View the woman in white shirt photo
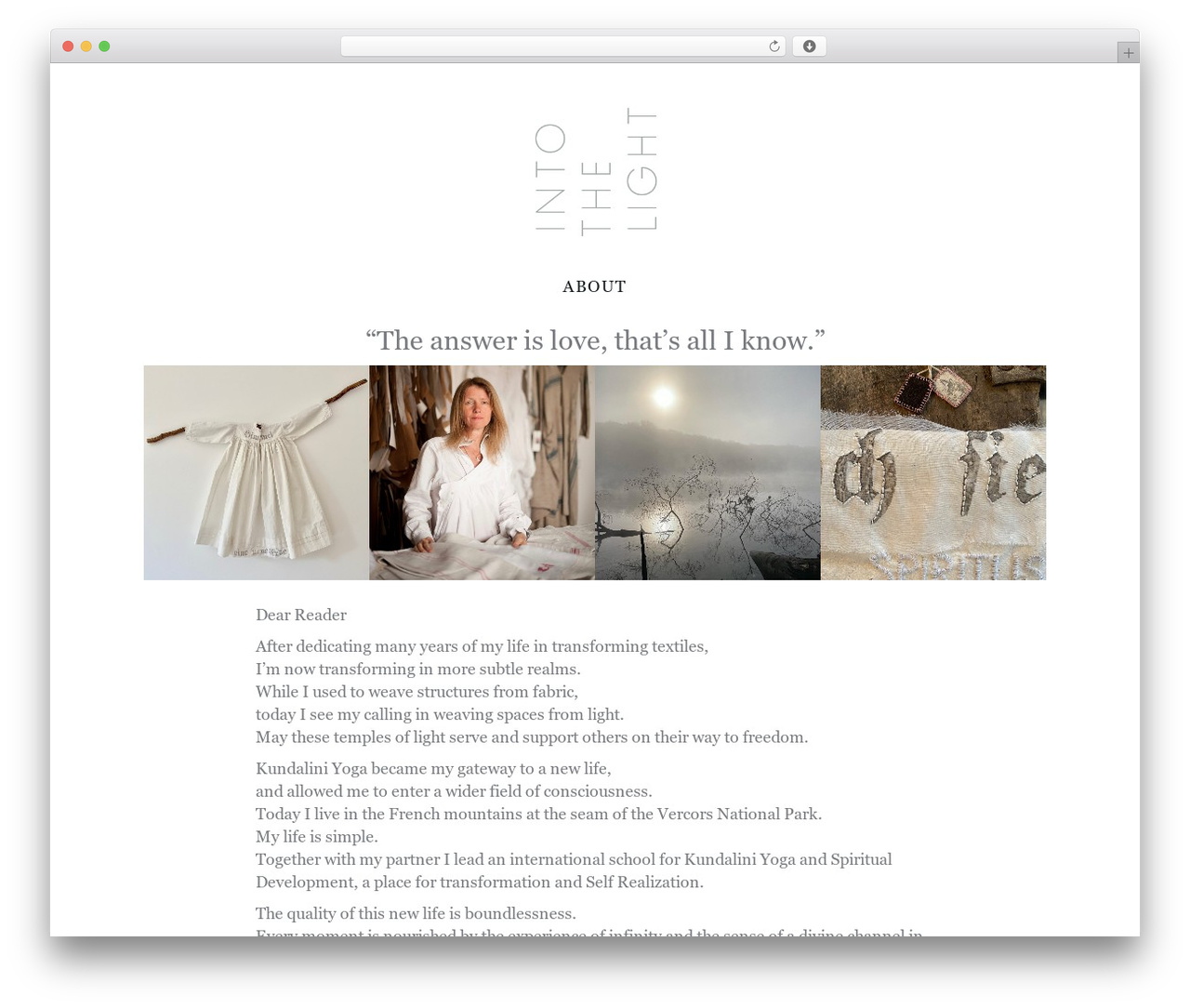 coord(482,472)
